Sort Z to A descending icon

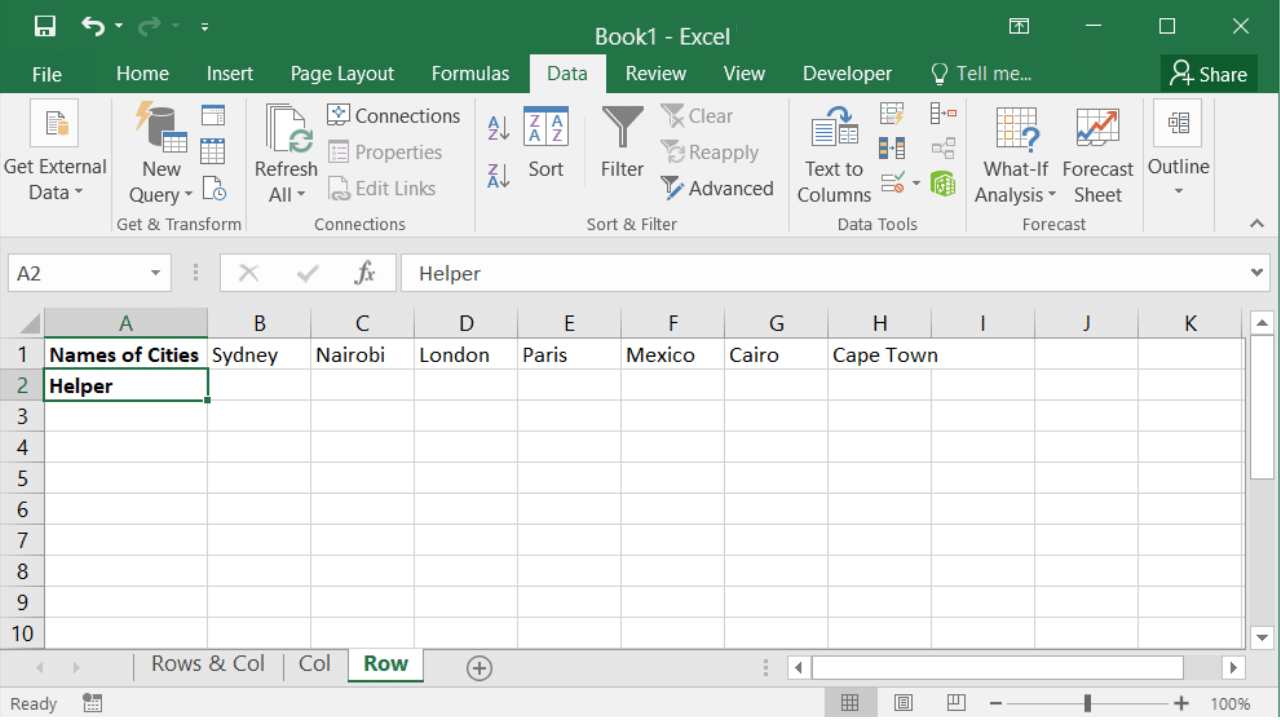498,175
